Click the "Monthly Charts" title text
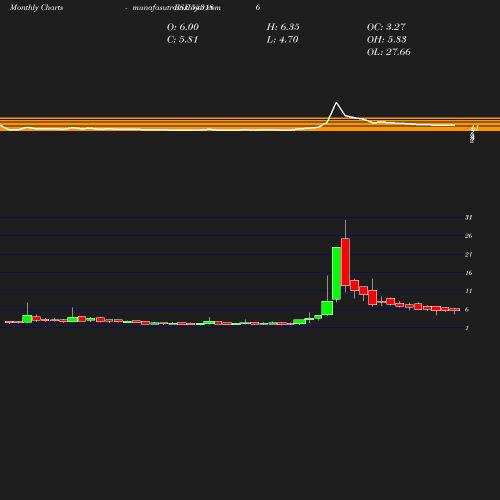Image resolution: width=500 pixels, height=500 pixels. point(37,8)
